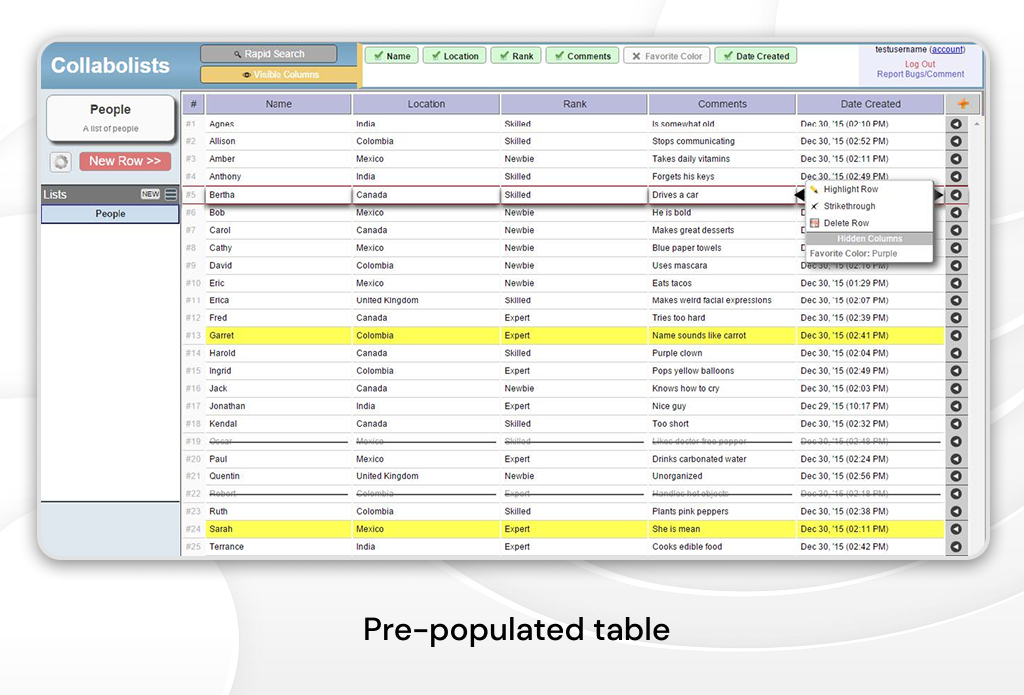Expand the row menu for Erica
Viewport: 1024px width, 695px height.
click(956, 301)
